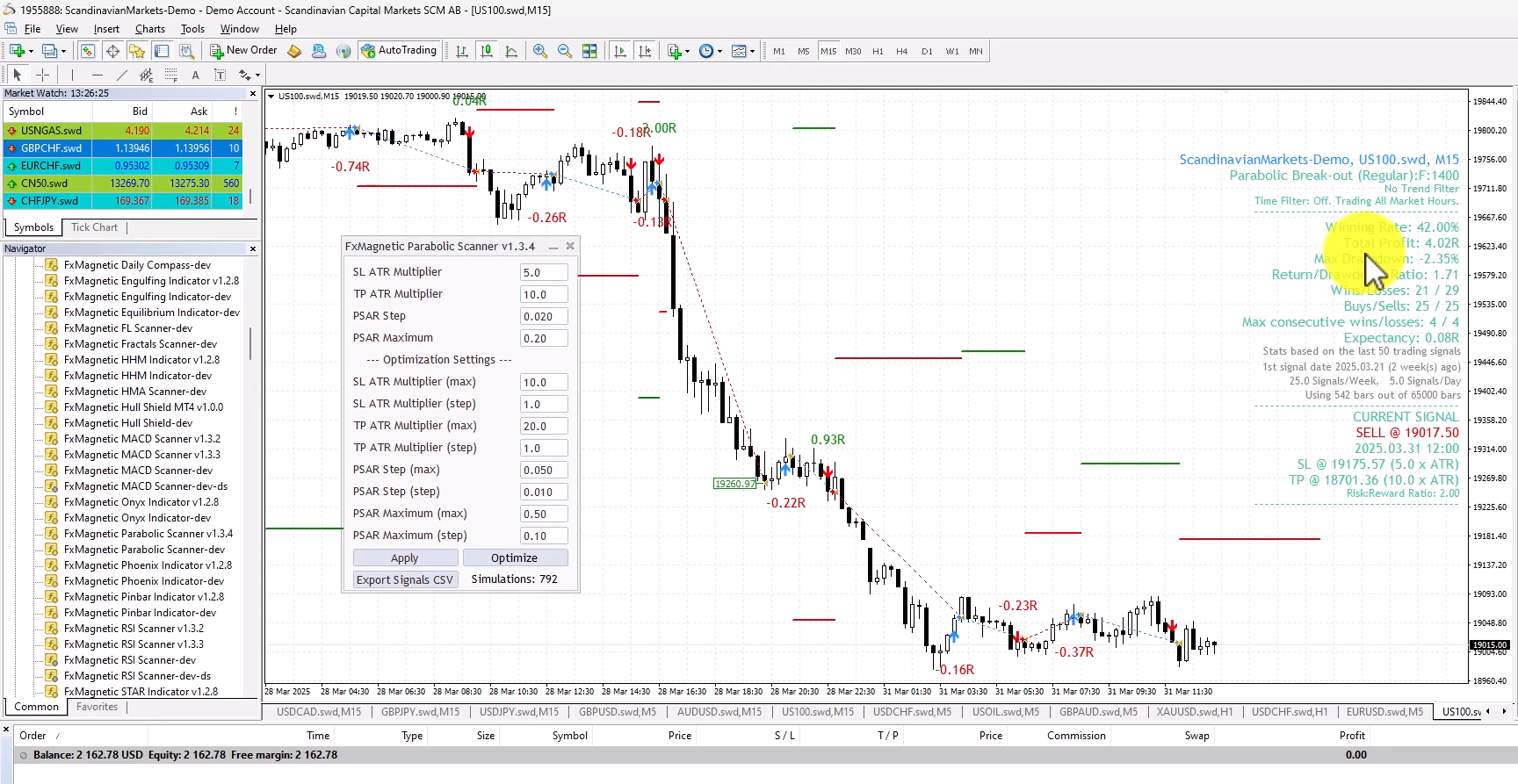Switch the chart to the H1 timeframe
The image size is (1518, 784).
tap(878, 52)
